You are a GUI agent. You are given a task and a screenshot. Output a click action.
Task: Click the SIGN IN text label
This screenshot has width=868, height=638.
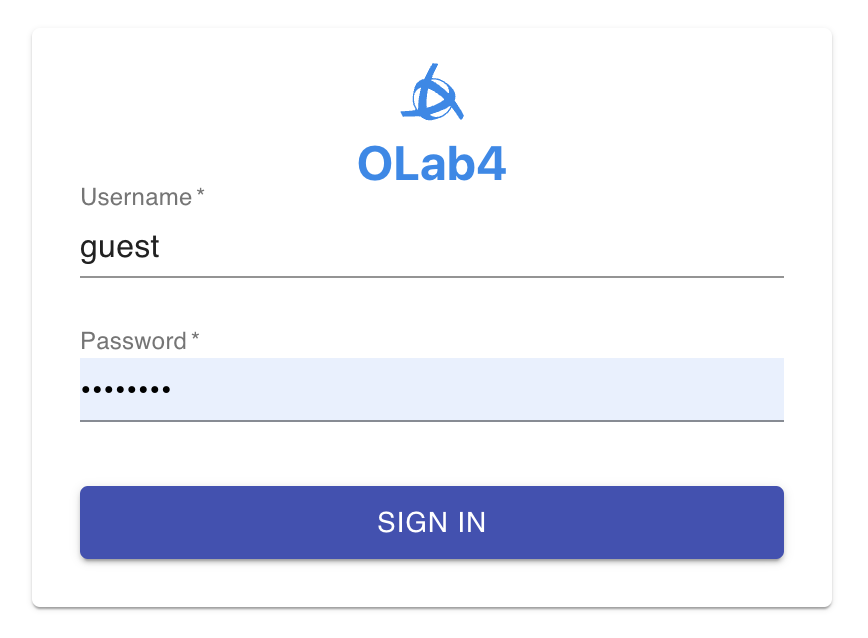[432, 522]
